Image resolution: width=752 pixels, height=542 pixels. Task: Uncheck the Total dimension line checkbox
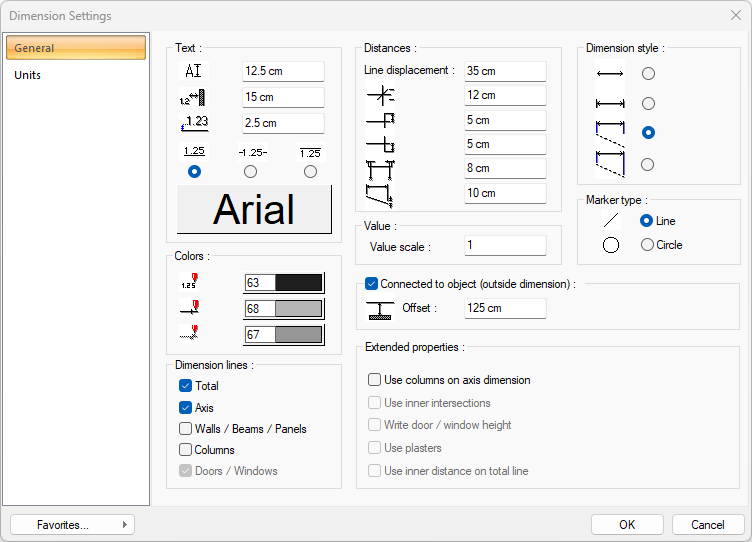point(186,386)
